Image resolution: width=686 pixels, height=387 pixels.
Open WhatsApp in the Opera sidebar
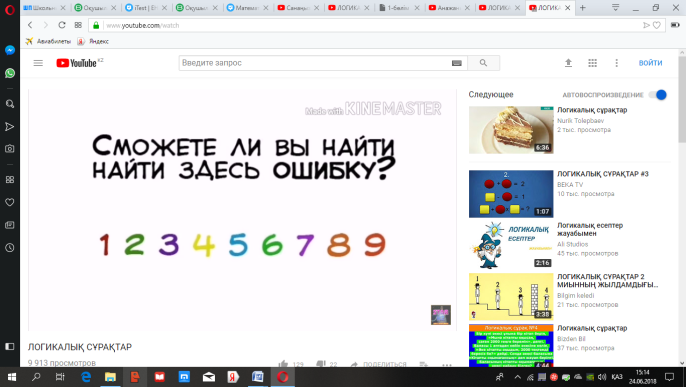tap(10, 73)
